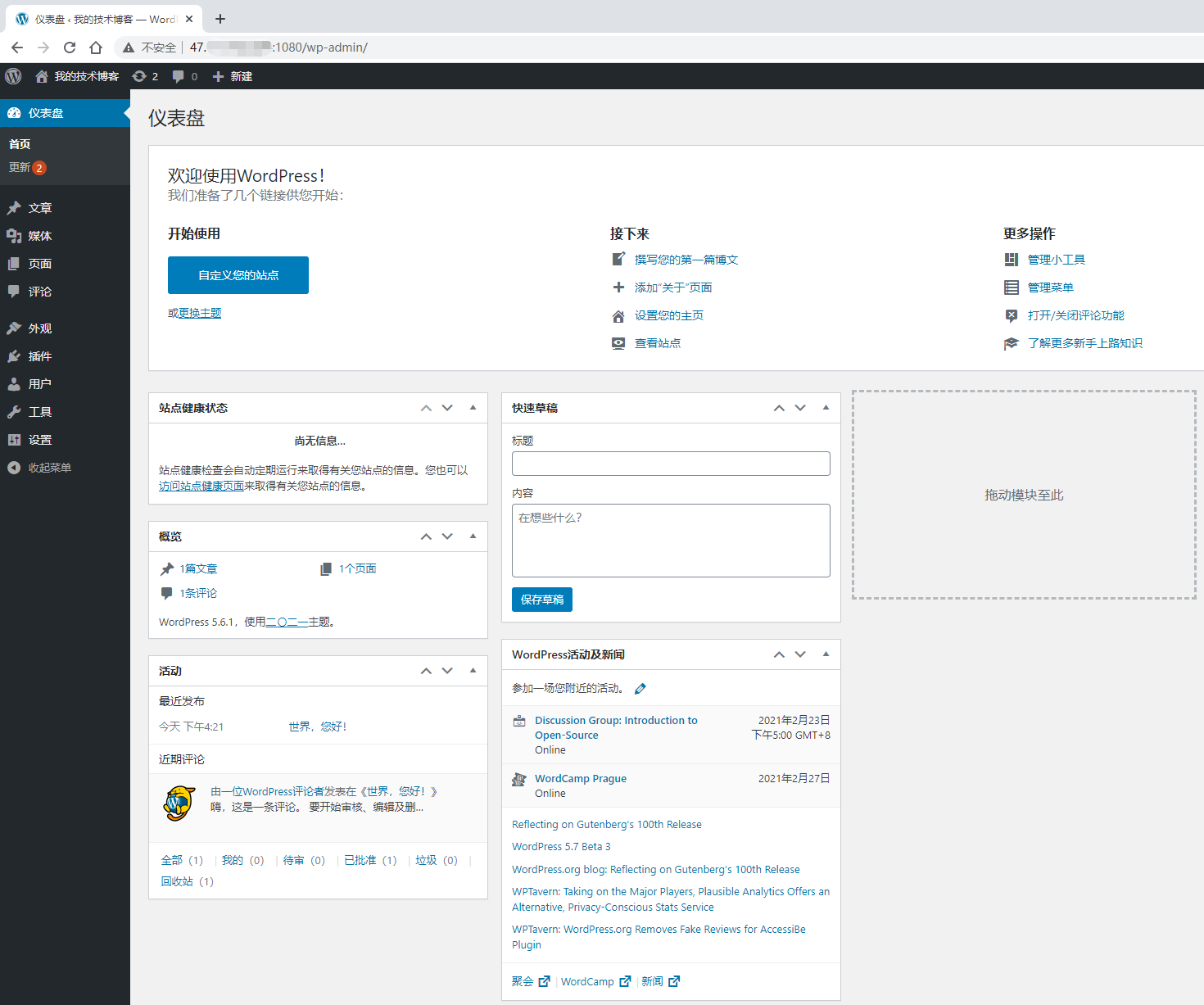Viewport: 1204px width, 1005px height.
Task: Collapse the 快速草稿 widget with its triangle
Action: [826, 407]
